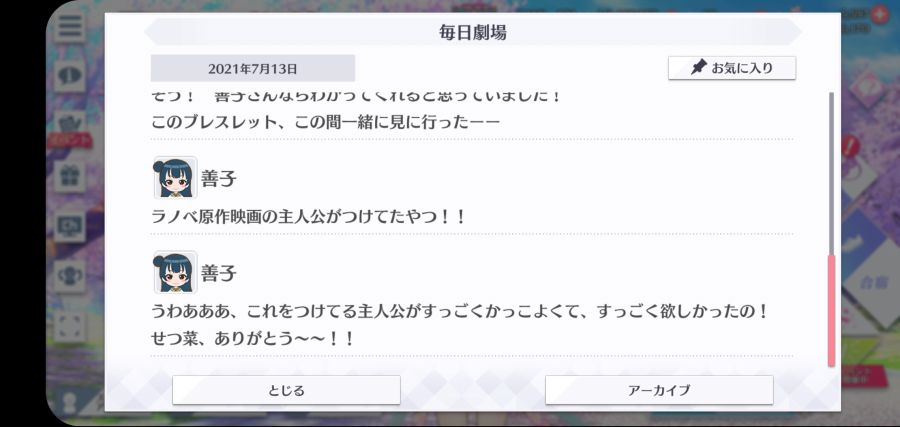Click the red plus icon at top right
Viewport: 900px width, 427px height.
coord(879,15)
